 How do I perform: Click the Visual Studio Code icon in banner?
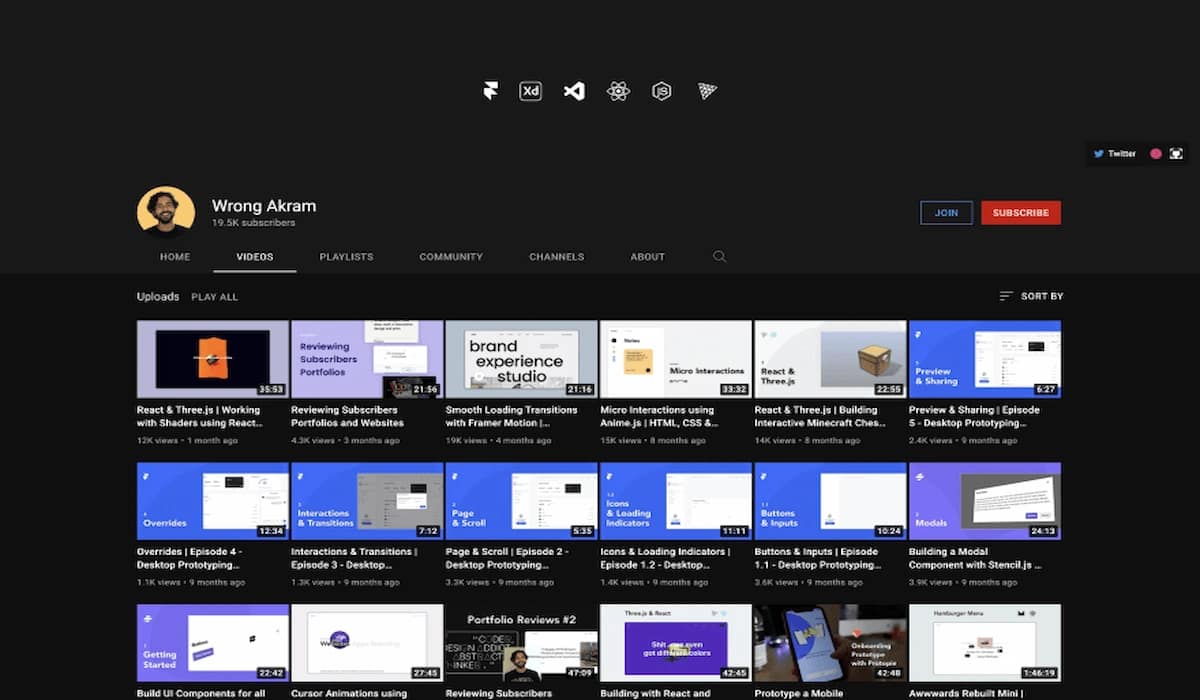(574, 91)
